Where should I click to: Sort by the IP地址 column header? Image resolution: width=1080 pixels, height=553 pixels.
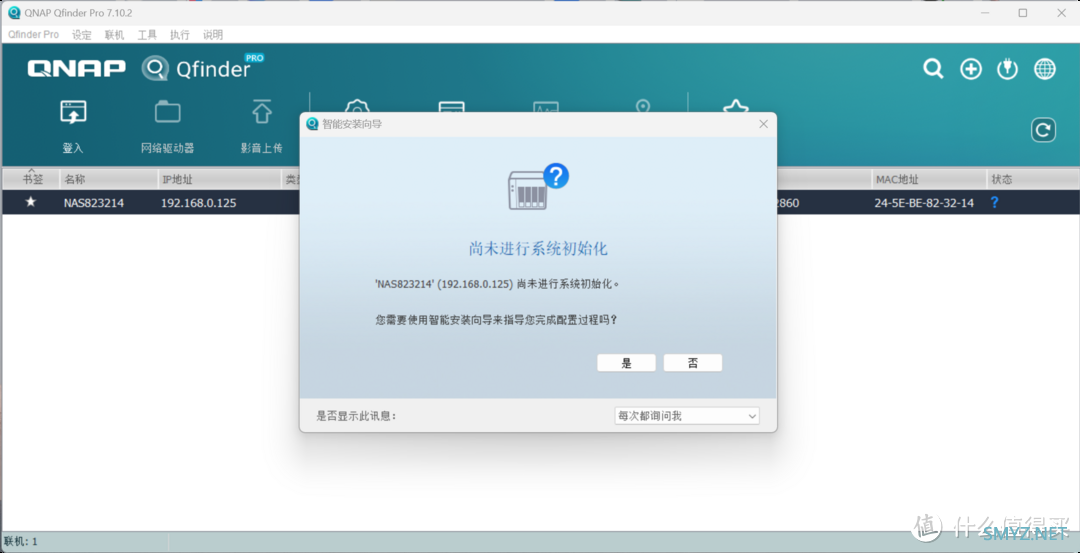click(x=220, y=179)
